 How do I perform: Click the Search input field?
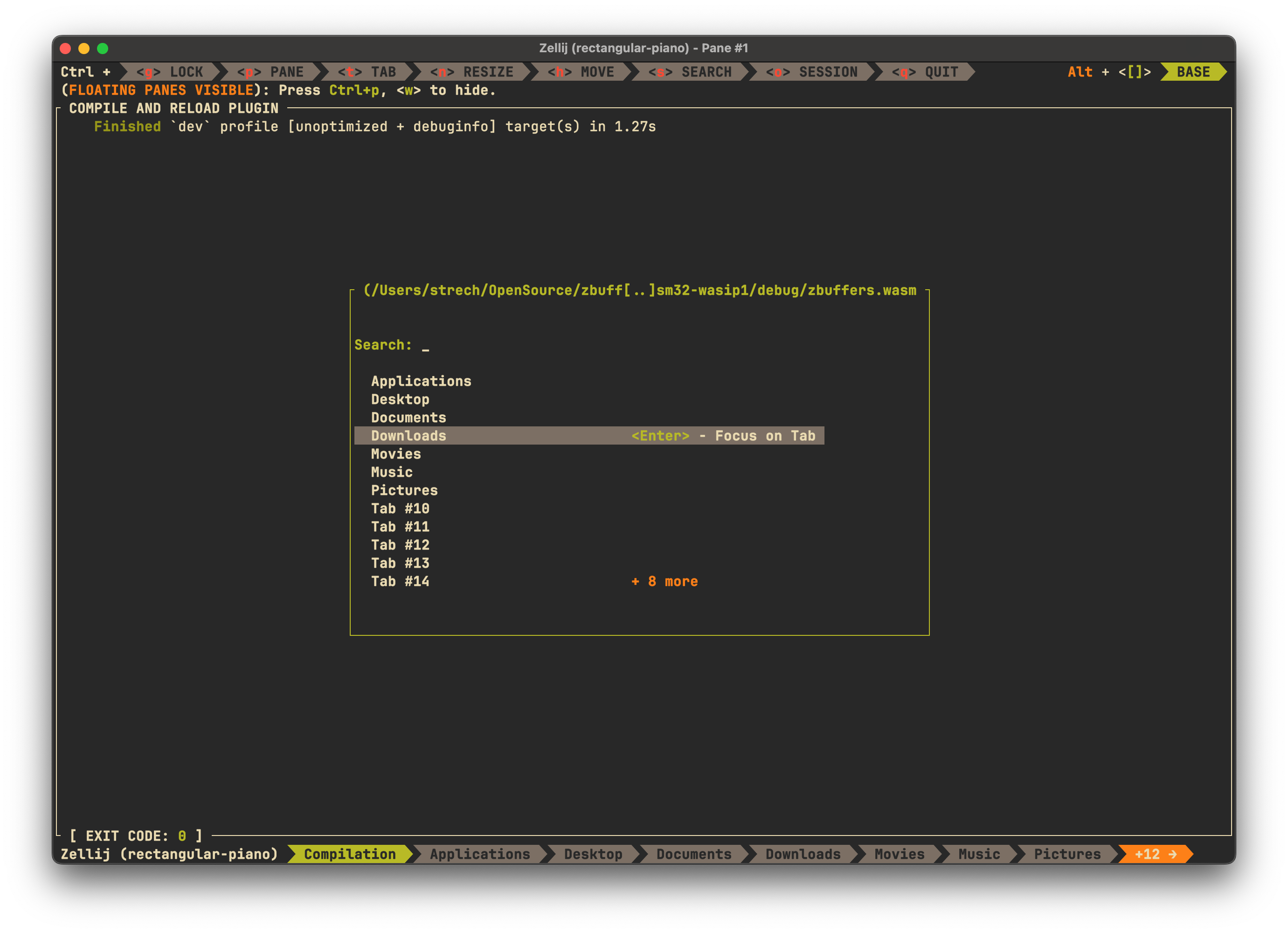click(x=425, y=345)
